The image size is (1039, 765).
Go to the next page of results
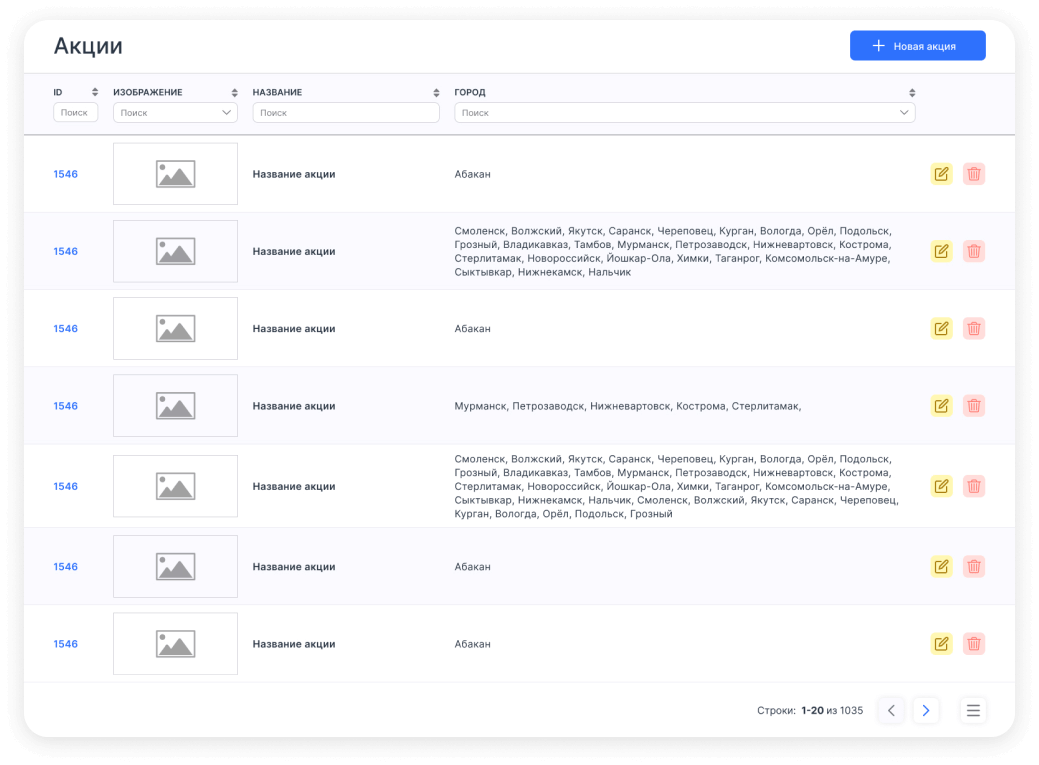point(926,711)
